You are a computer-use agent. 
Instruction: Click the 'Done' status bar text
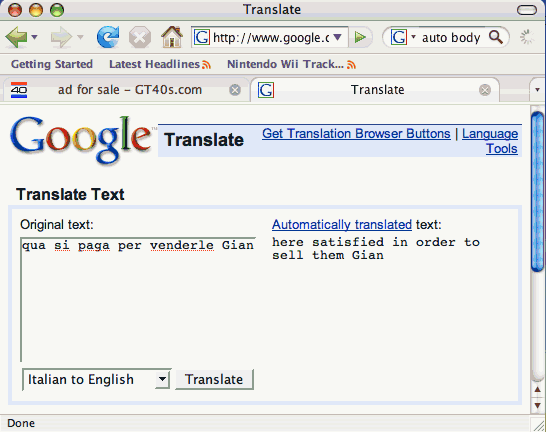pyautogui.click(x=21, y=423)
